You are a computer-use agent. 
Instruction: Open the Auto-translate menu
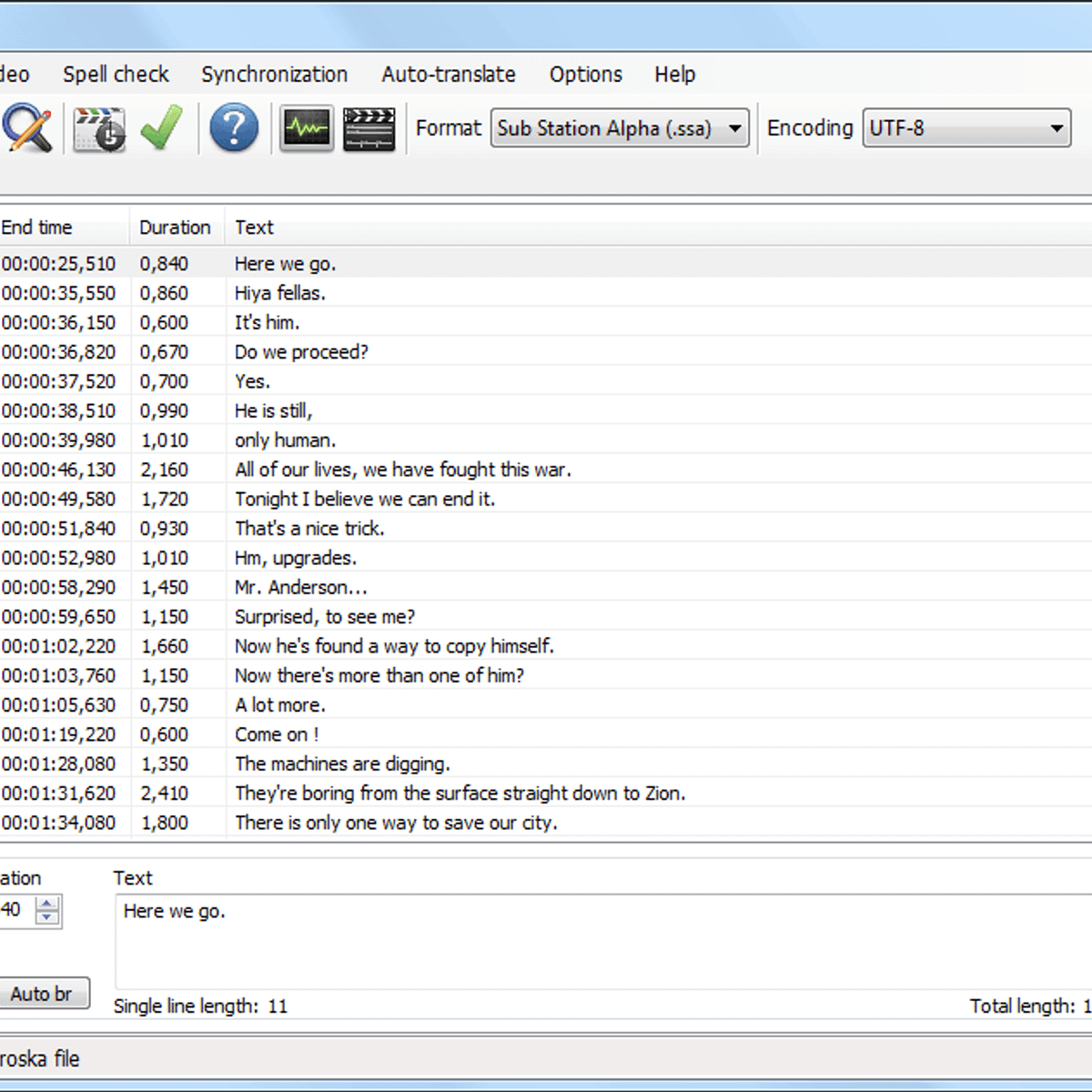click(x=449, y=75)
